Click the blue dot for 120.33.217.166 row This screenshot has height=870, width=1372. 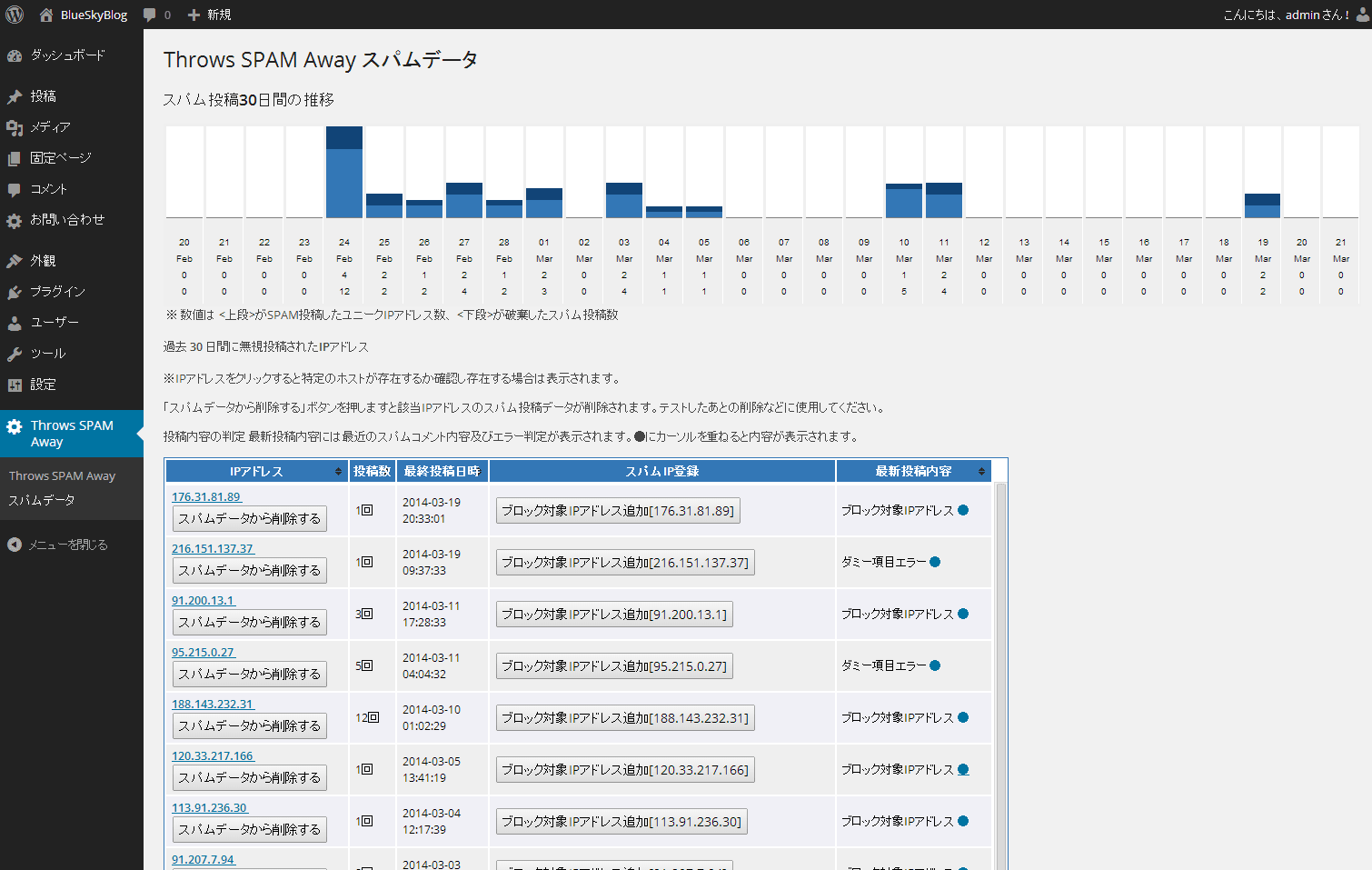pyautogui.click(x=963, y=769)
